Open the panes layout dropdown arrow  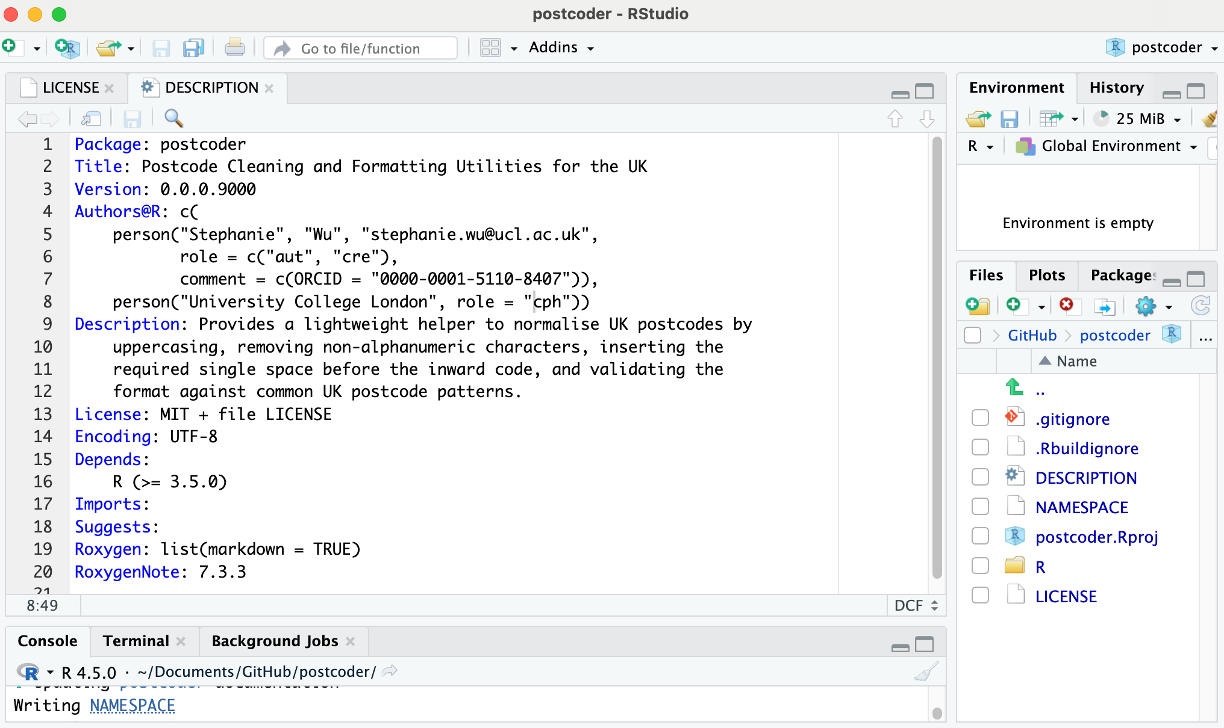tap(514, 48)
